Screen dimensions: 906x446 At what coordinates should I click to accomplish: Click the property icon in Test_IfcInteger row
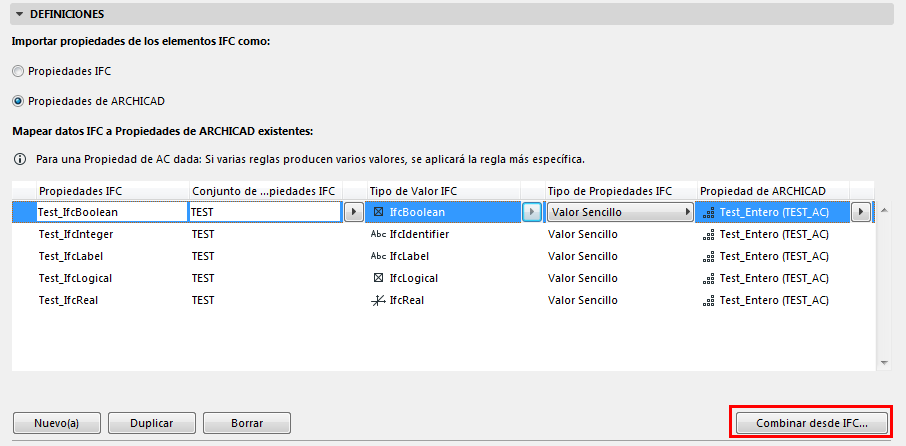[708, 234]
